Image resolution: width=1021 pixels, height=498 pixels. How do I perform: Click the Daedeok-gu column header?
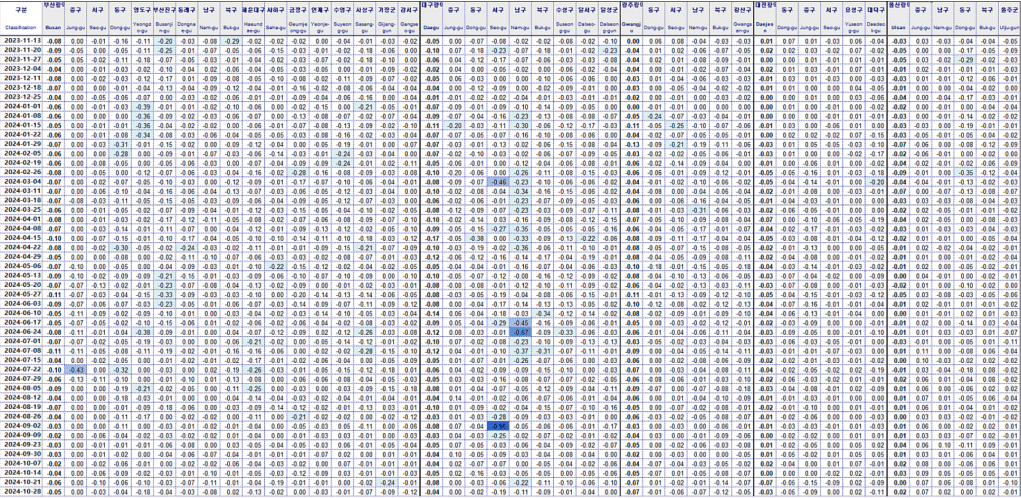874,20
